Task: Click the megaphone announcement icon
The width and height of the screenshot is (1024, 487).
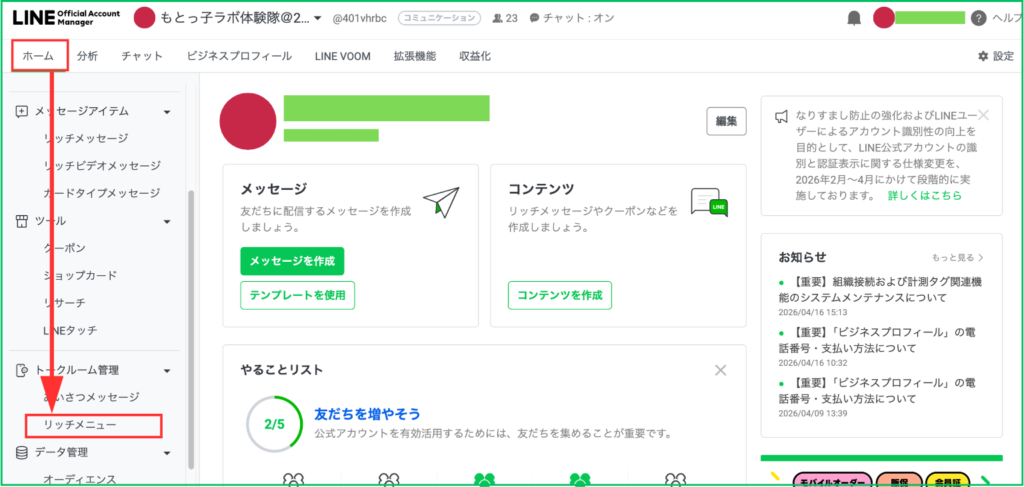Action: pyautogui.click(x=782, y=117)
